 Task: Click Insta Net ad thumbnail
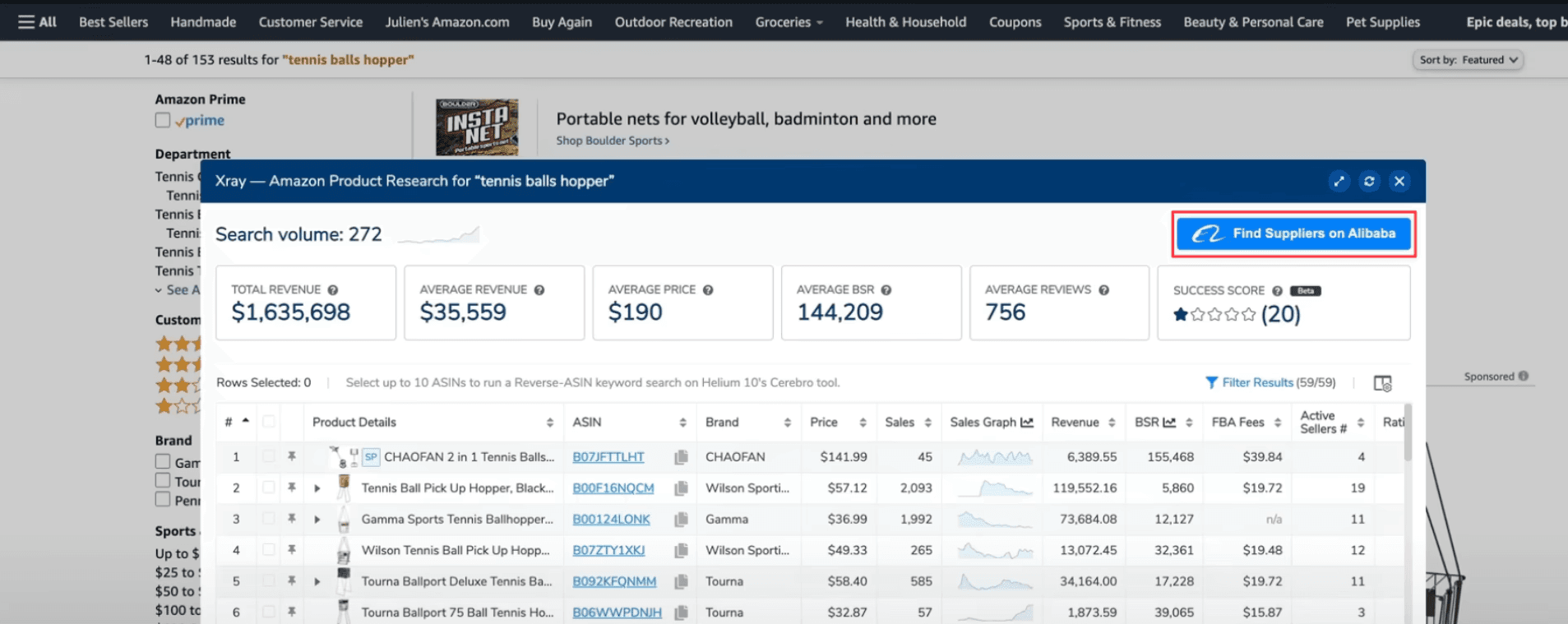click(477, 127)
